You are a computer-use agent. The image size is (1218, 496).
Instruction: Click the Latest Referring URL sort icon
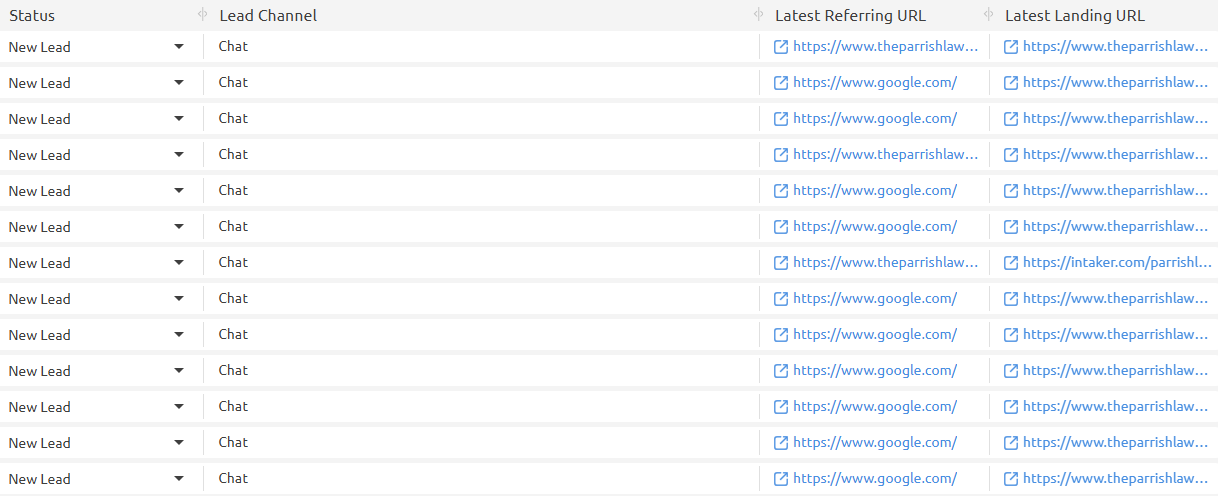click(x=988, y=15)
